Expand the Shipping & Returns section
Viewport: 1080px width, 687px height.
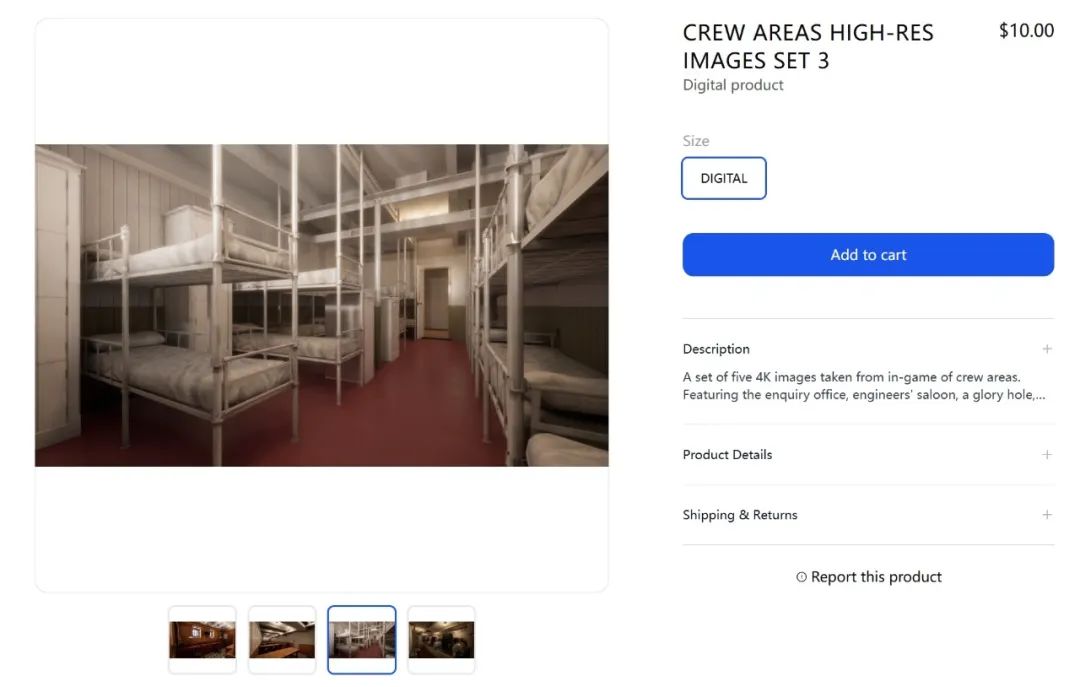[x=740, y=515]
